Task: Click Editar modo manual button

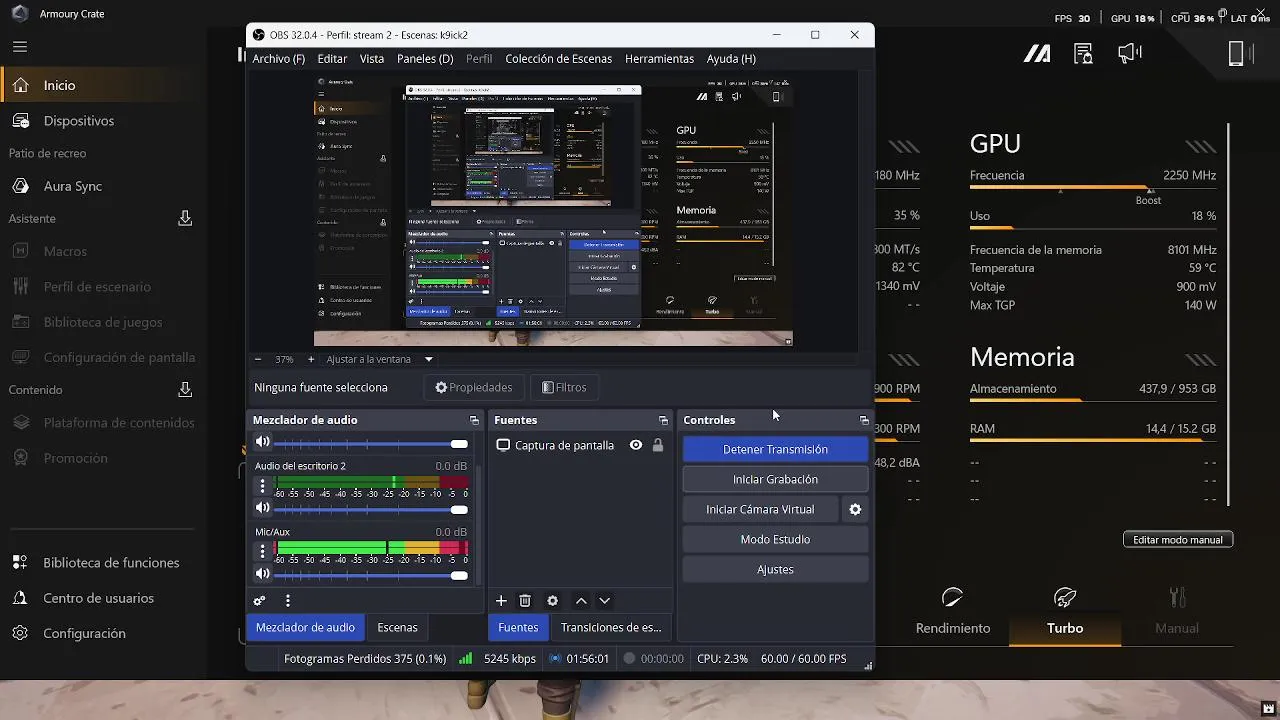Action: 1178,539
